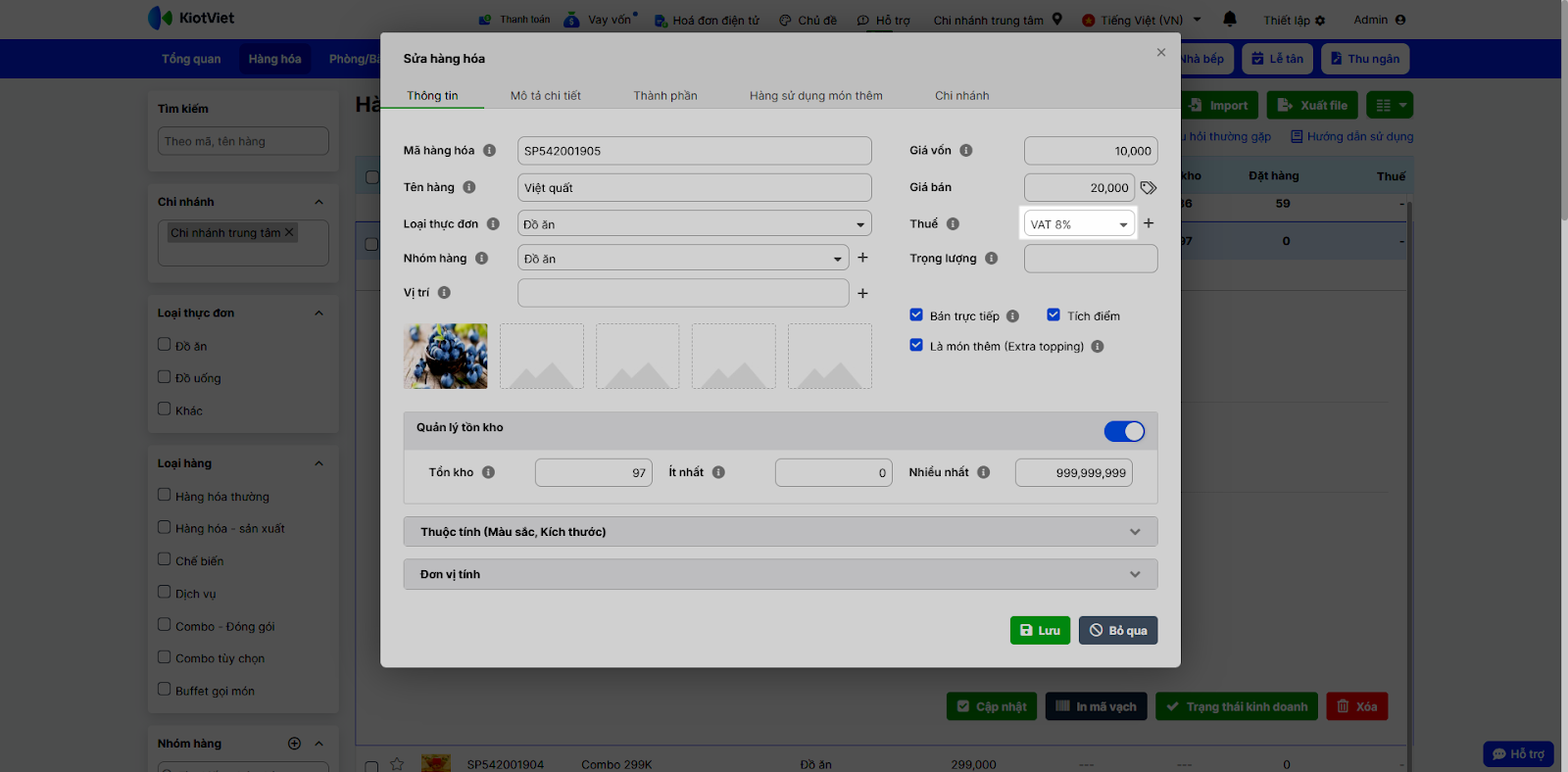
Task: Cancel editing with Bỏ qua button
Action: pyautogui.click(x=1118, y=631)
